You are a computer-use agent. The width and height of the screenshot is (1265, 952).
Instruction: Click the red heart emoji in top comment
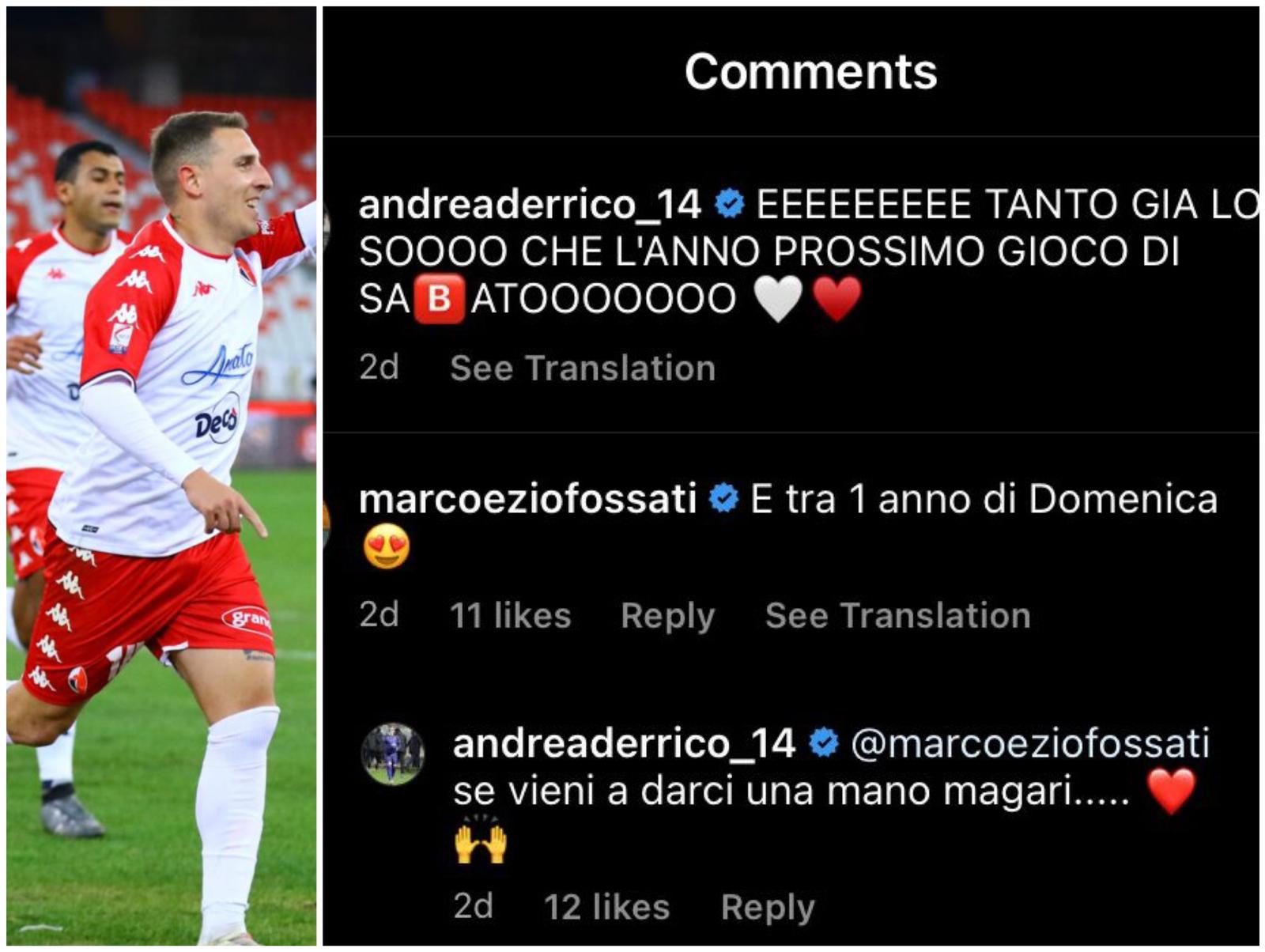837,300
